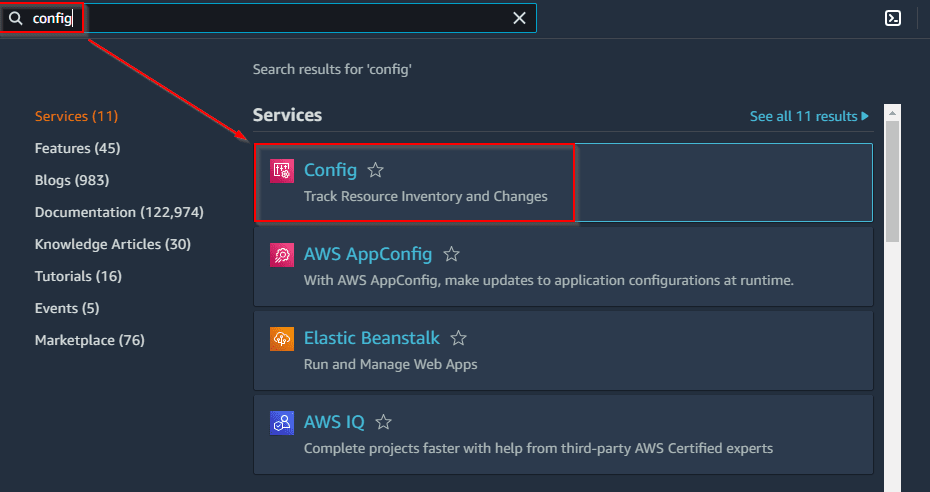Click AWS IQ 'Complete projects faster' description
Viewport: 930px width, 492px height.
[x=538, y=449]
